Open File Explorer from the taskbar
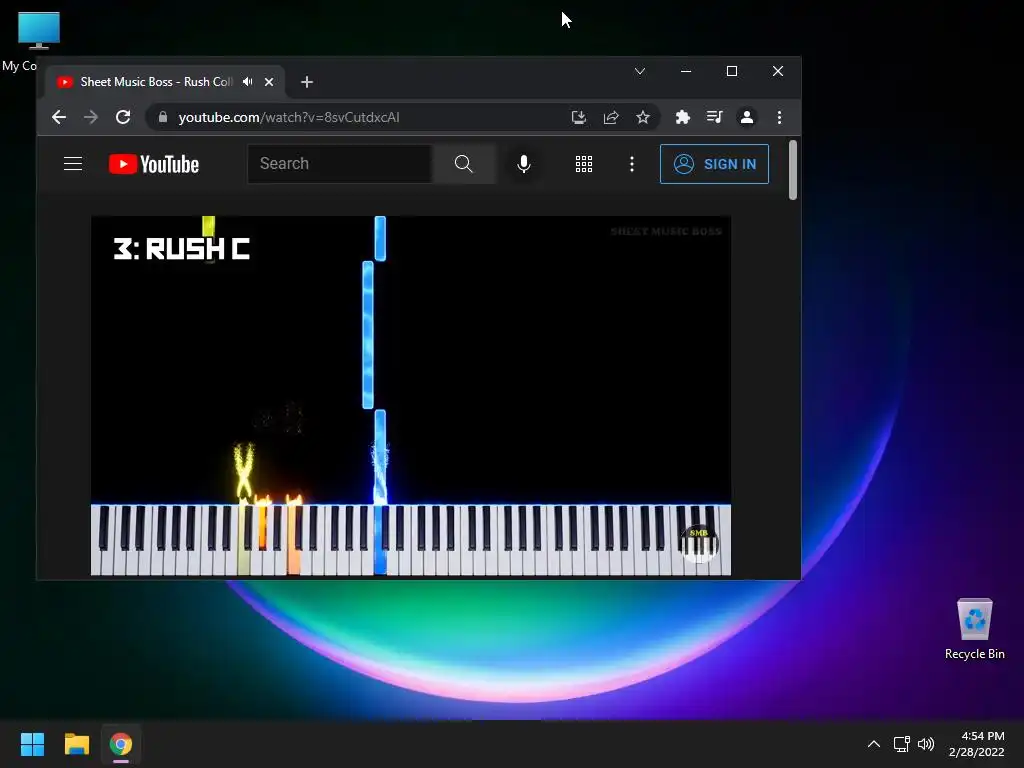Viewport: 1024px width, 768px height. [x=76, y=744]
